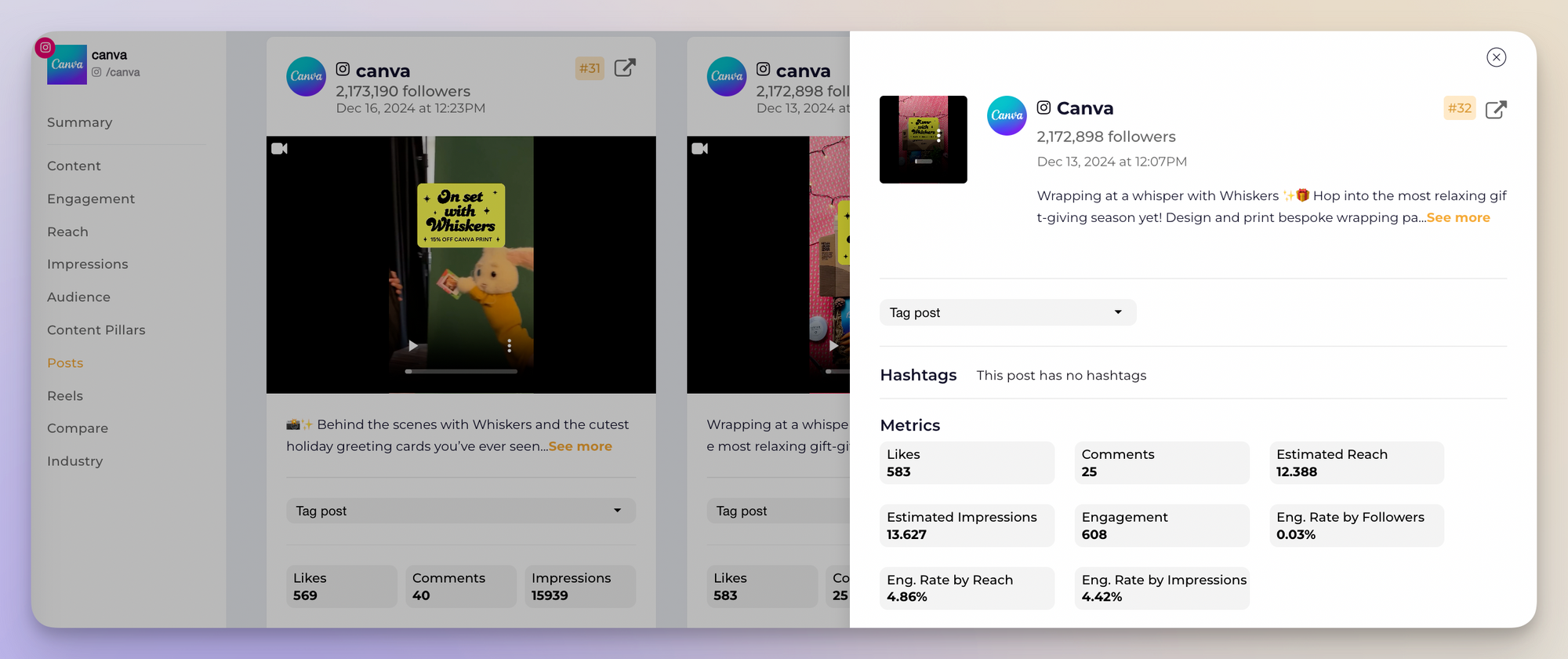The image size is (1568, 659).
Task: Click Instagram badge on sidebar profile logo
Action: click(45, 47)
